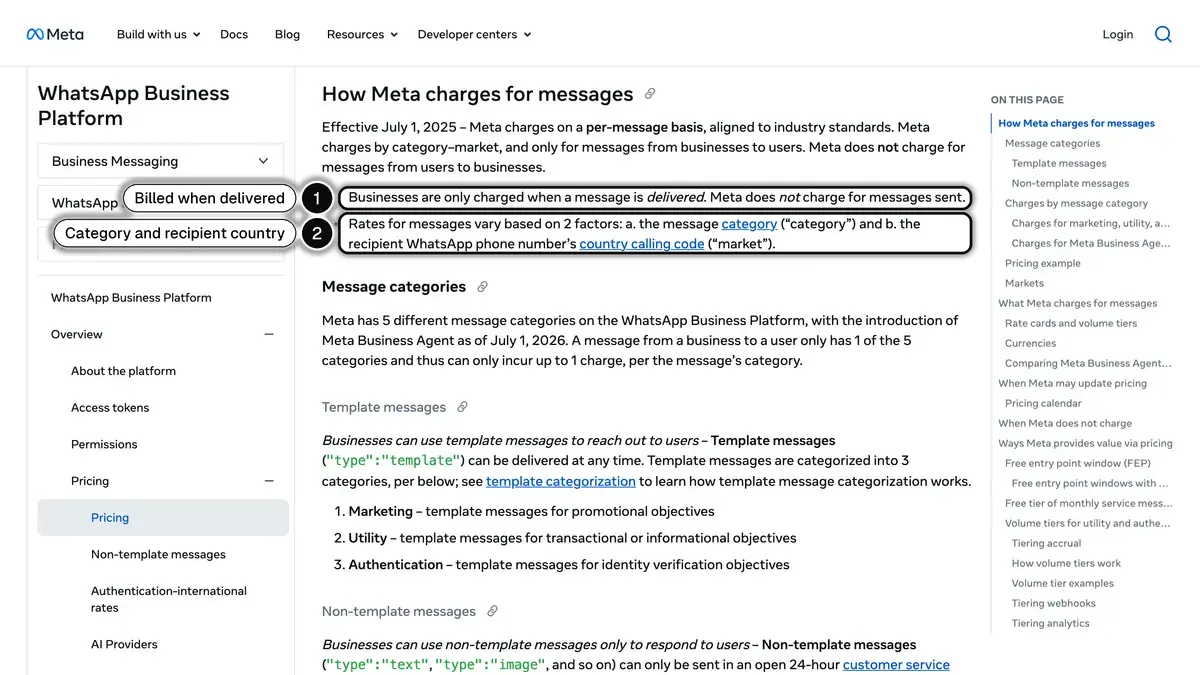Jump to Markets section
The width and height of the screenshot is (1200, 675).
point(1024,283)
